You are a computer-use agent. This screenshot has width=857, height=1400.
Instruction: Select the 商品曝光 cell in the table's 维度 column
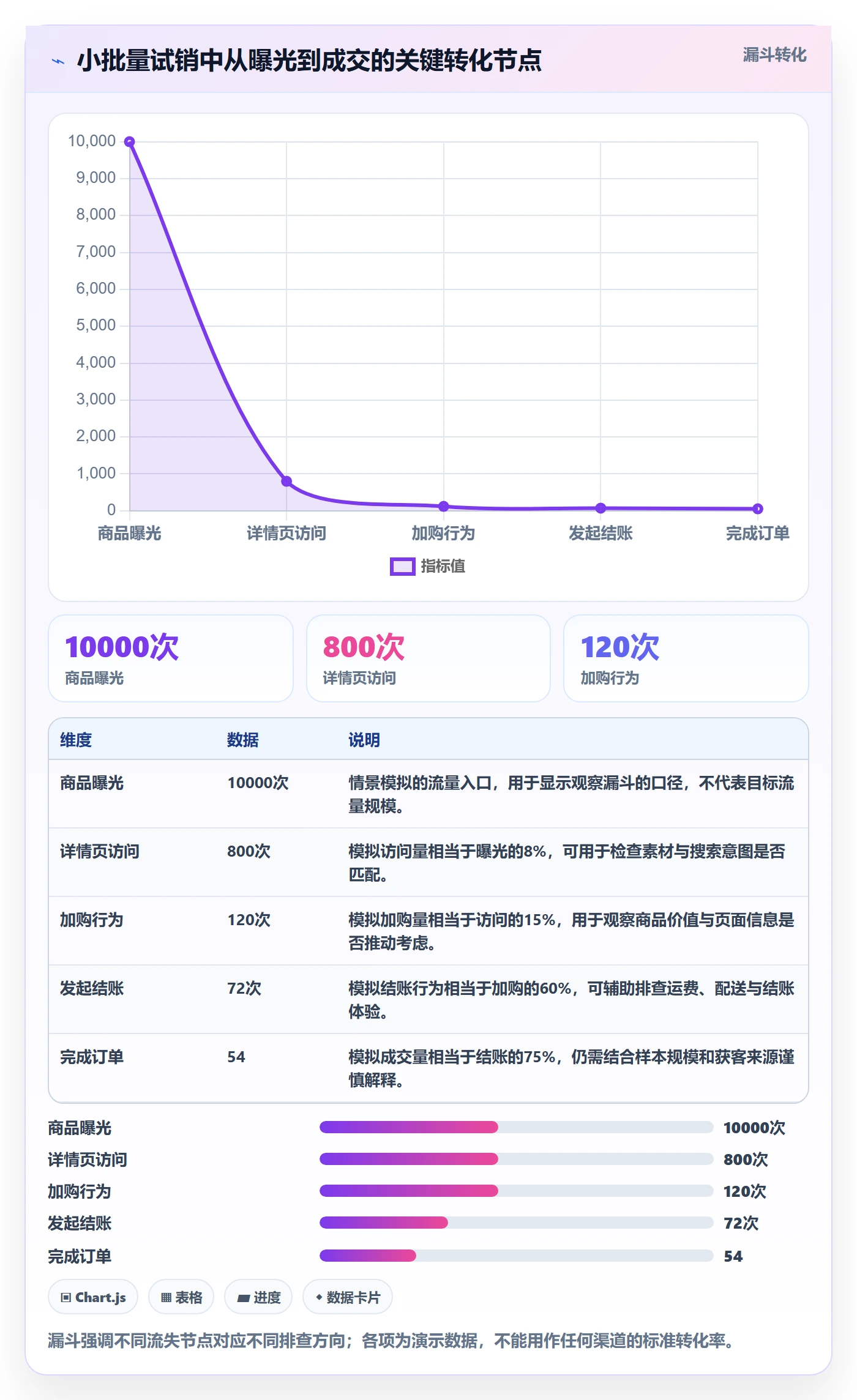point(92,783)
